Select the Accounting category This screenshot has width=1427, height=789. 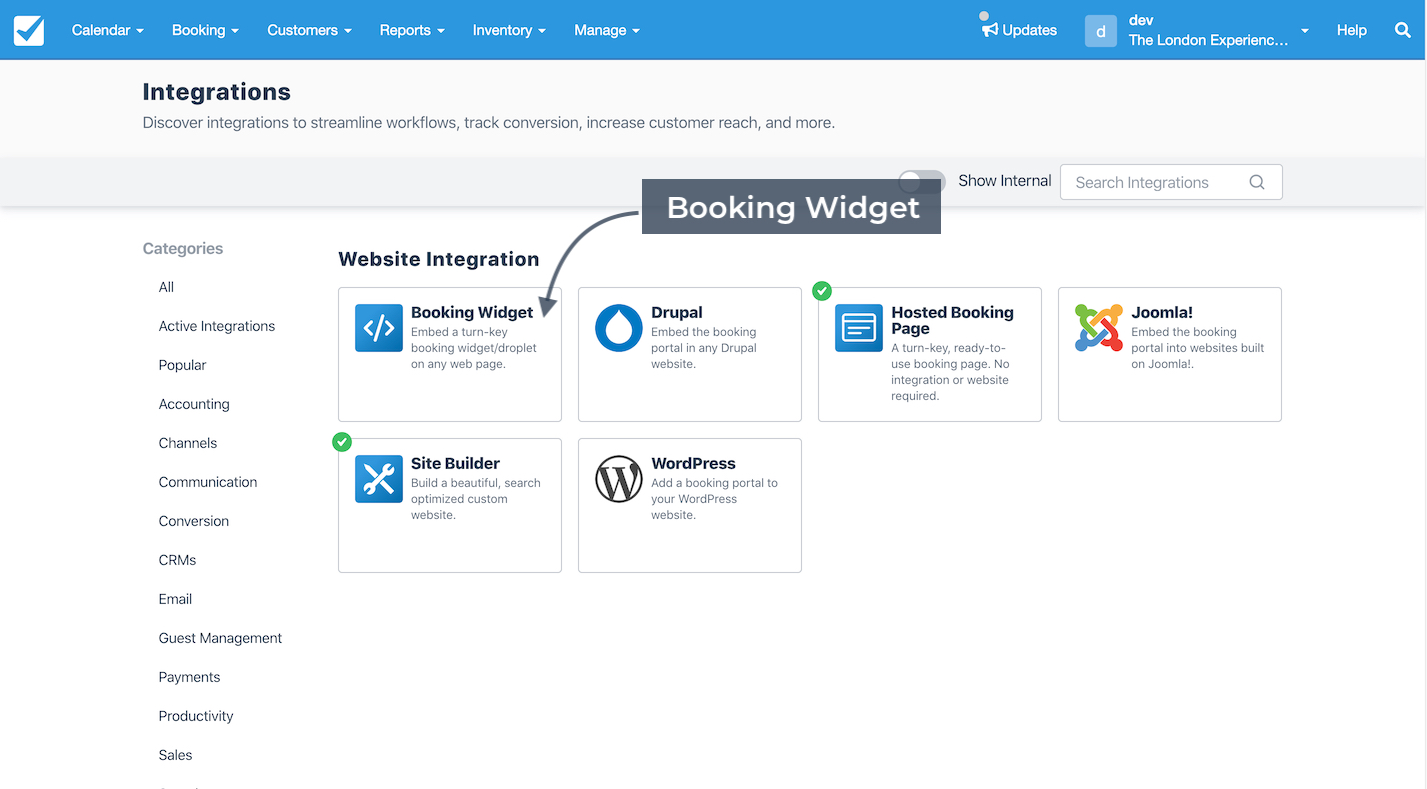pyautogui.click(x=194, y=404)
